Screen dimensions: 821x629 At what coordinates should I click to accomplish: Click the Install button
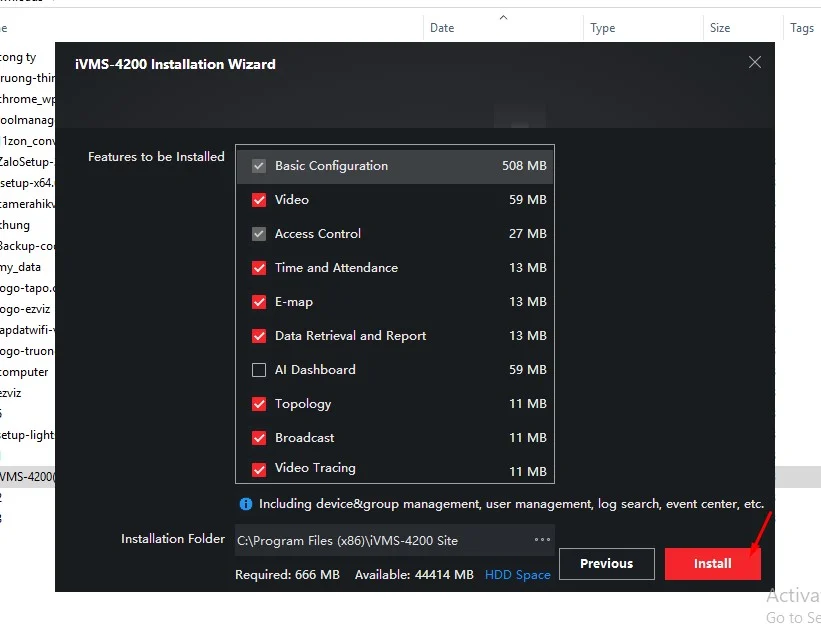click(x=712, y=564)
